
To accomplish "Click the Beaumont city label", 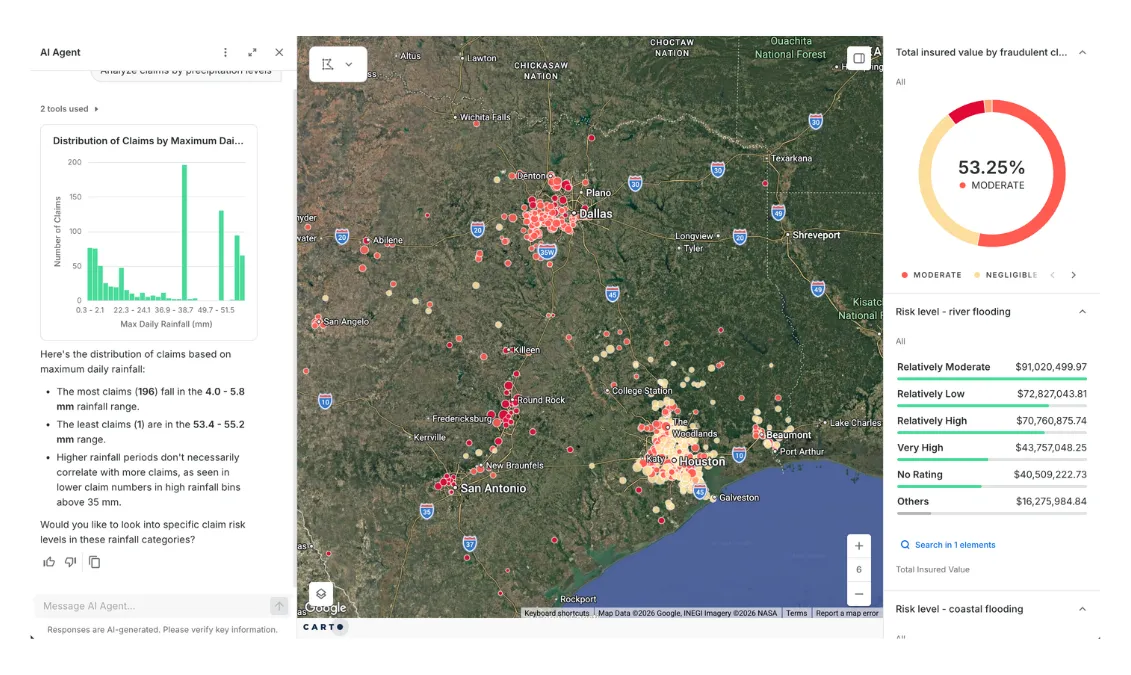I will point(788,435).
